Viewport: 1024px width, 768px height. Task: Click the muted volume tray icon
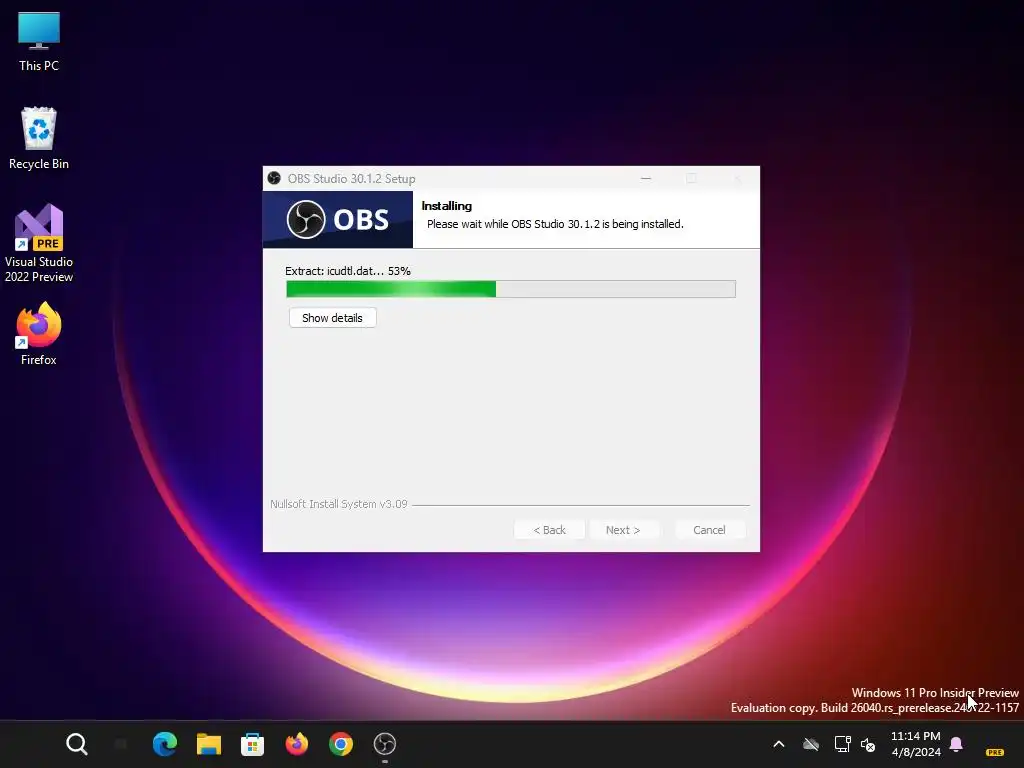tap(868, 744)
